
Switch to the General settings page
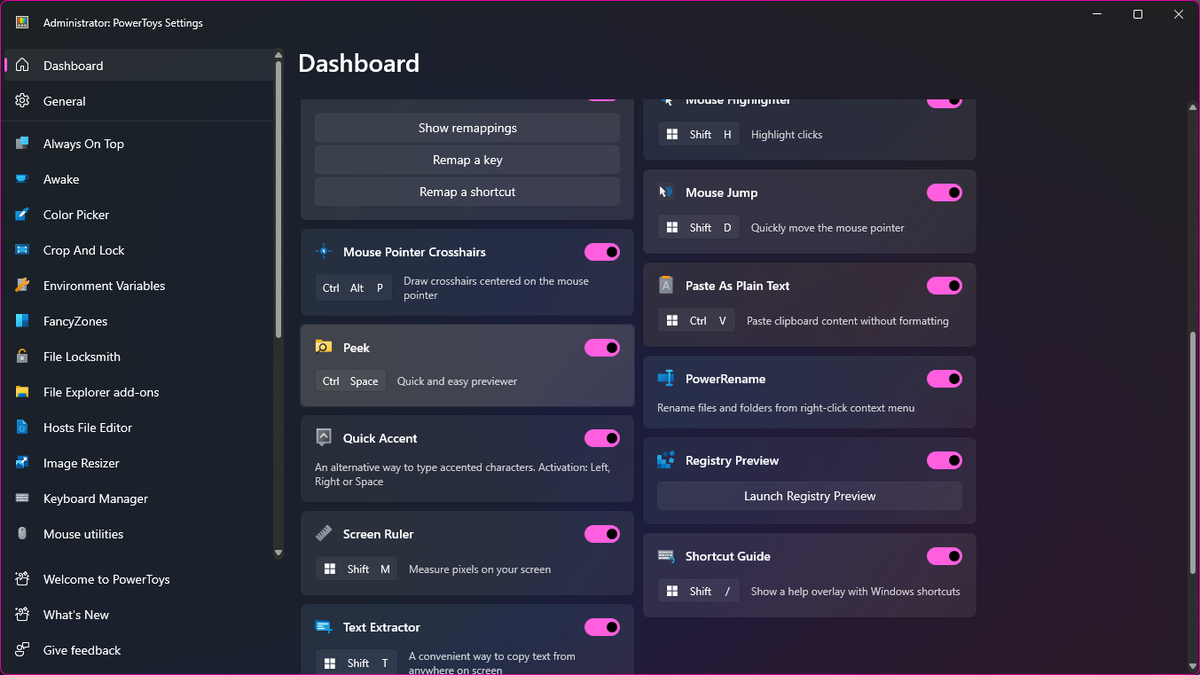tap(62, 101)
